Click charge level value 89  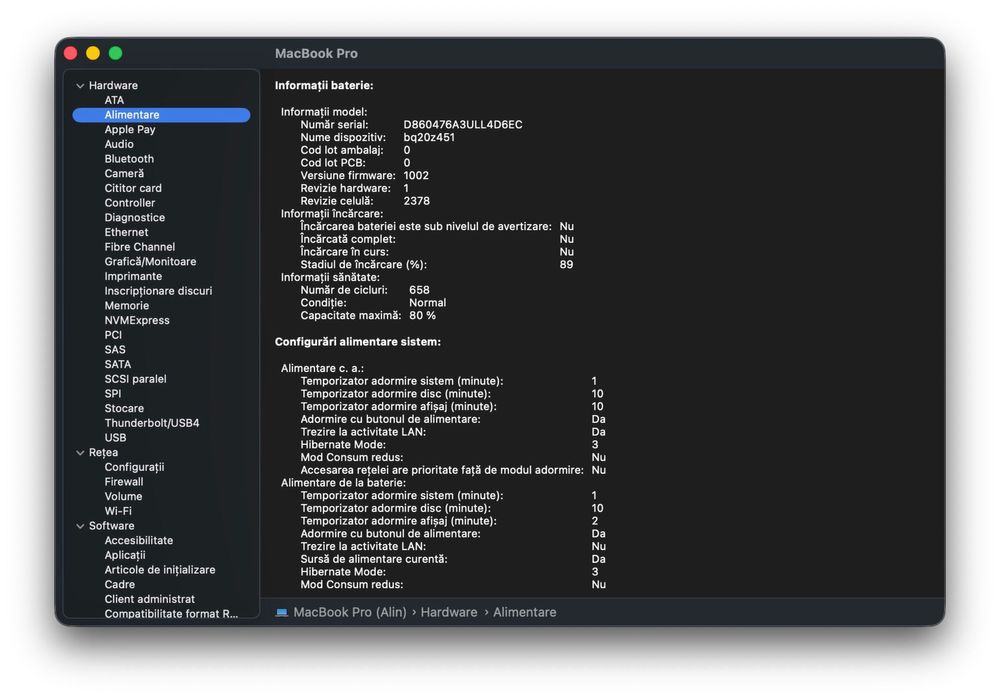(566, 265)
